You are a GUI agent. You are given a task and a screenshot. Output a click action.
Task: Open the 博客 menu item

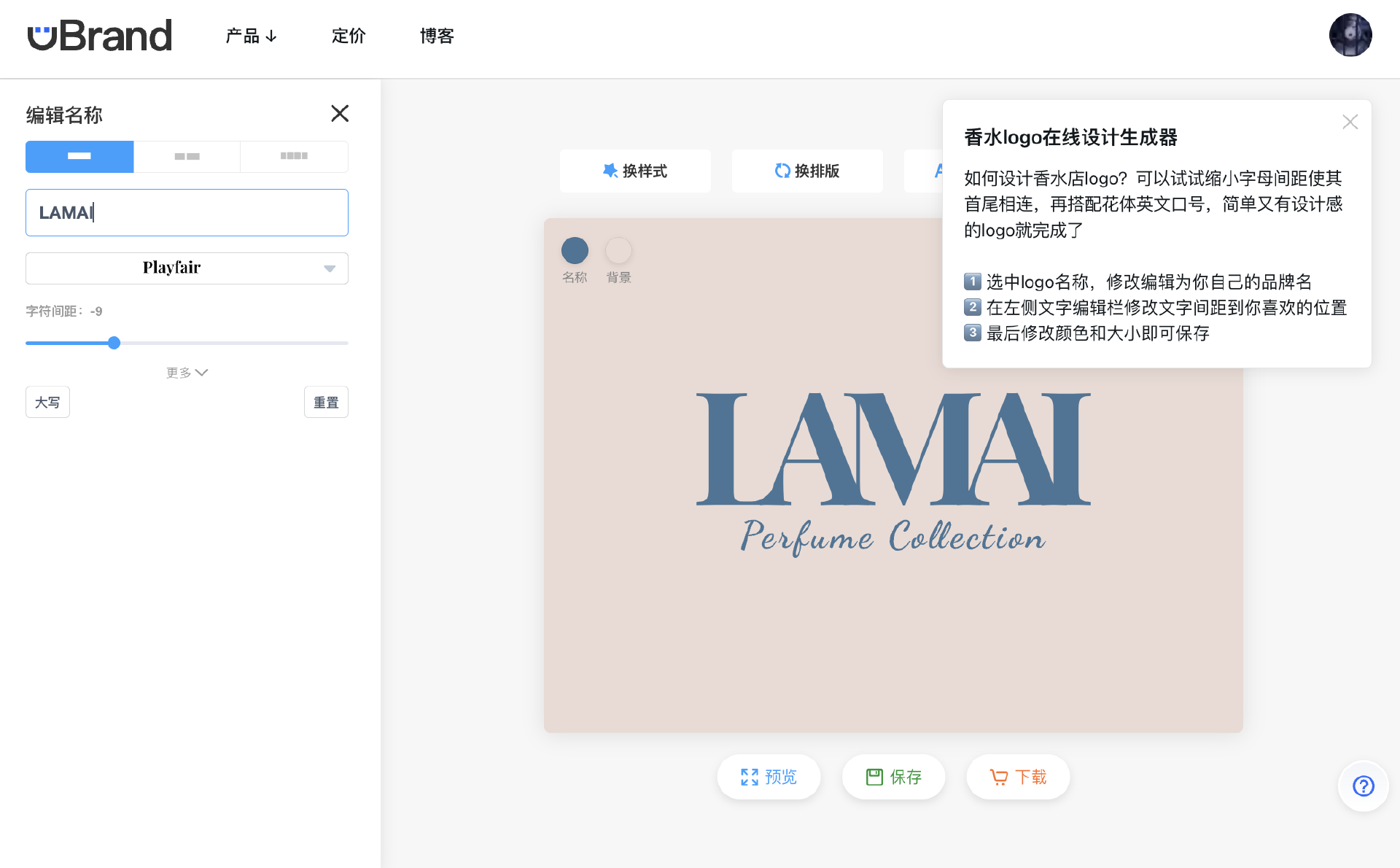tap(436, 36)
